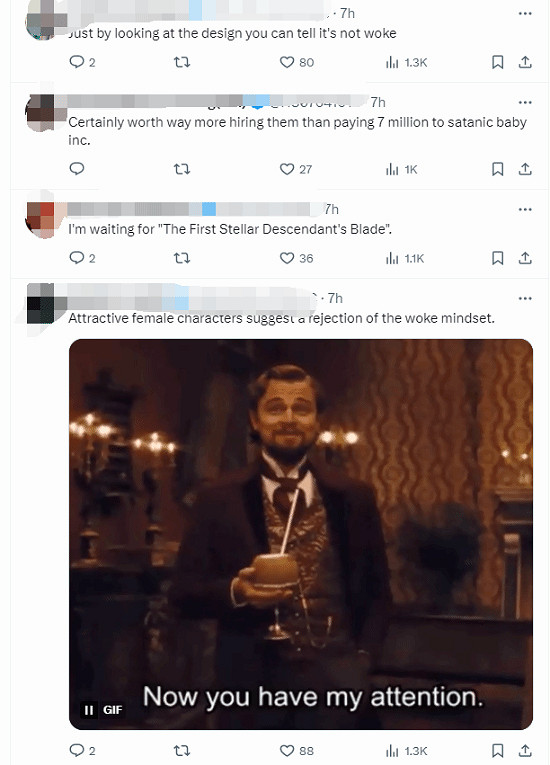Retweet the "not woke" design tweet
The height and width of the screenshot is (765, 550).
182,62
